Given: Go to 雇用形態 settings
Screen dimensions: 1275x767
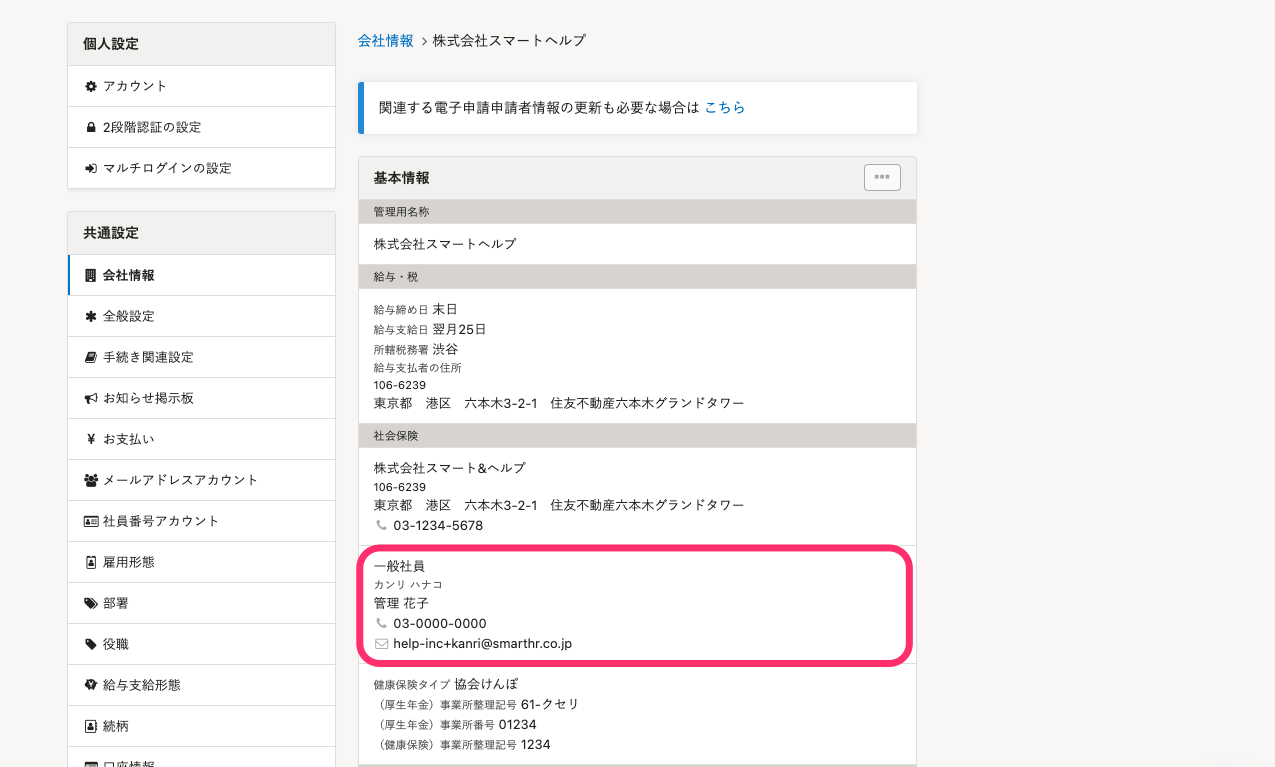Looking at the screenshot, I should (201, 562).
